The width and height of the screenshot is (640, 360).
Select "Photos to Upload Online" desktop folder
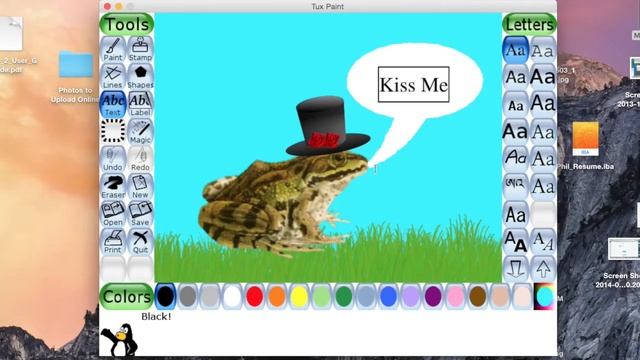(x=76, y=78)
